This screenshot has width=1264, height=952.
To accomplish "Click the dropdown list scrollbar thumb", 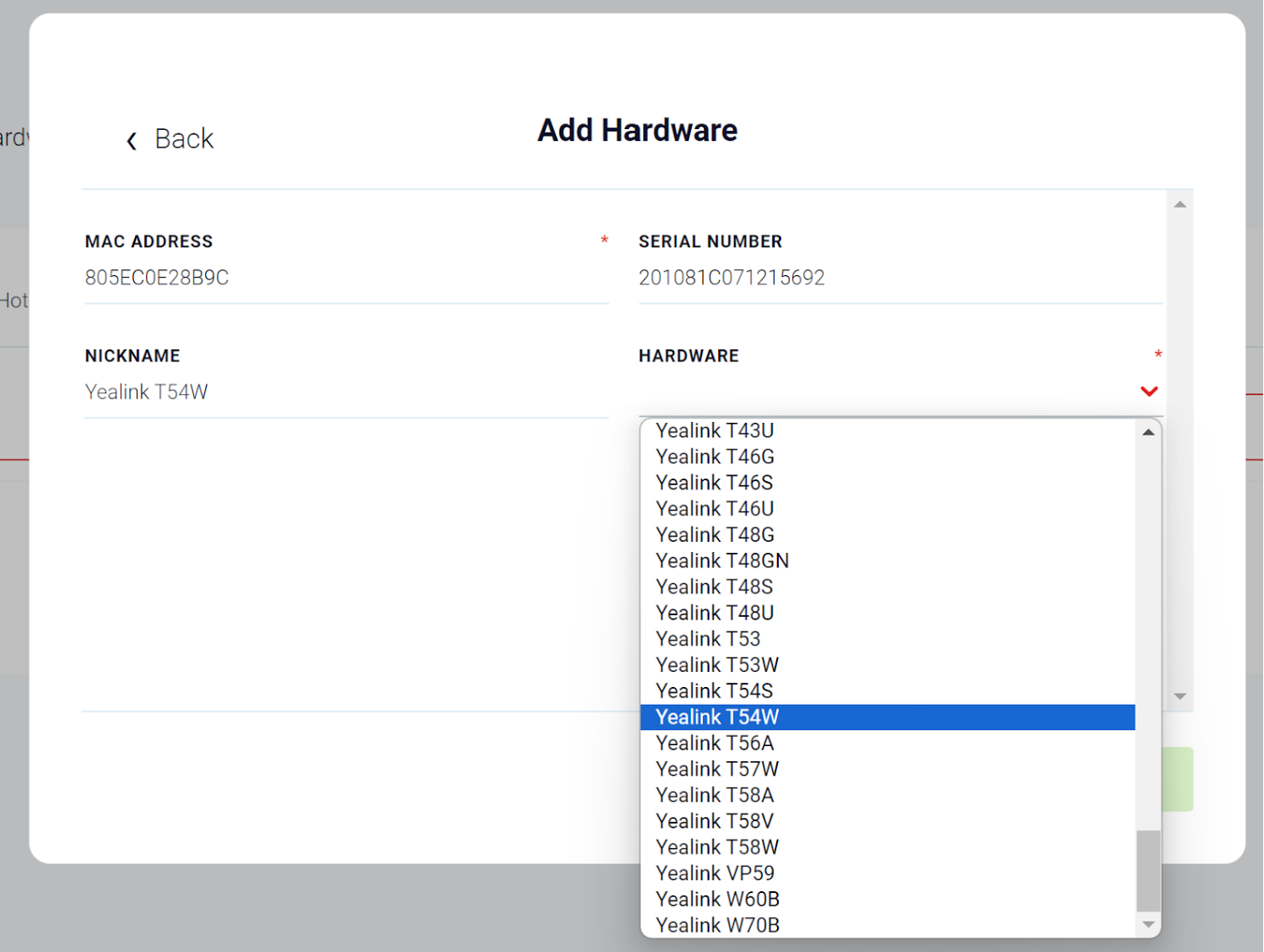I will pyautogui.click(x=1148, y=871).
